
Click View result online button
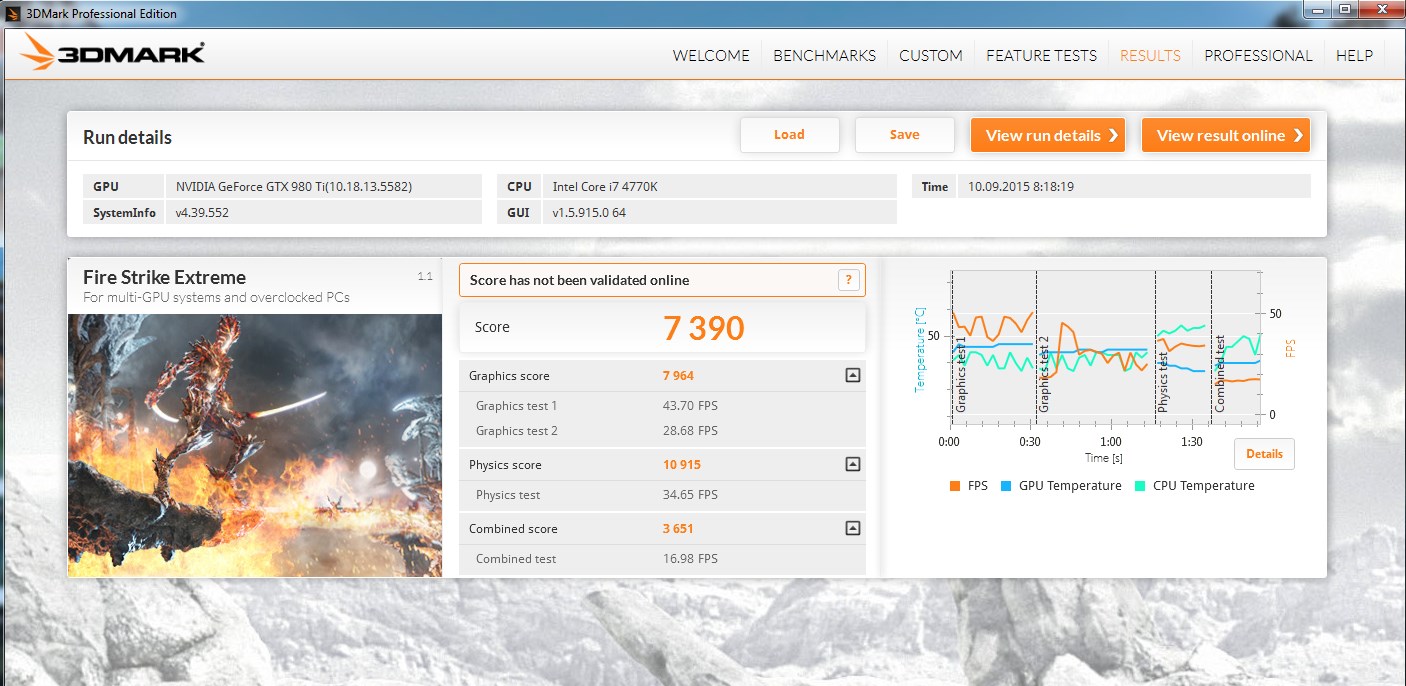[1225, 136]
